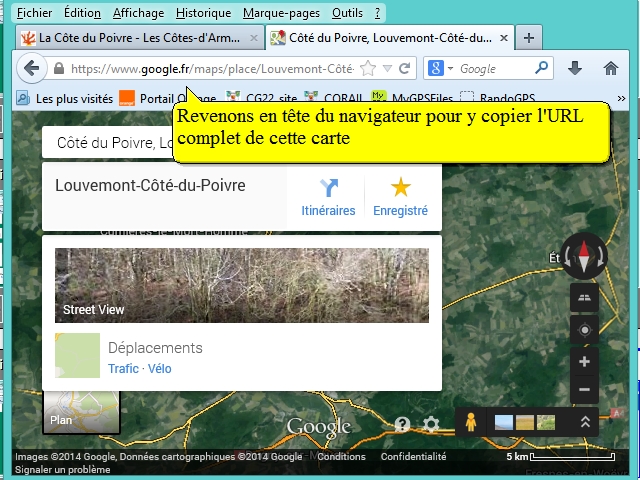Click Signaler un problème
The image size is (640, 480).
pos(62,469)
